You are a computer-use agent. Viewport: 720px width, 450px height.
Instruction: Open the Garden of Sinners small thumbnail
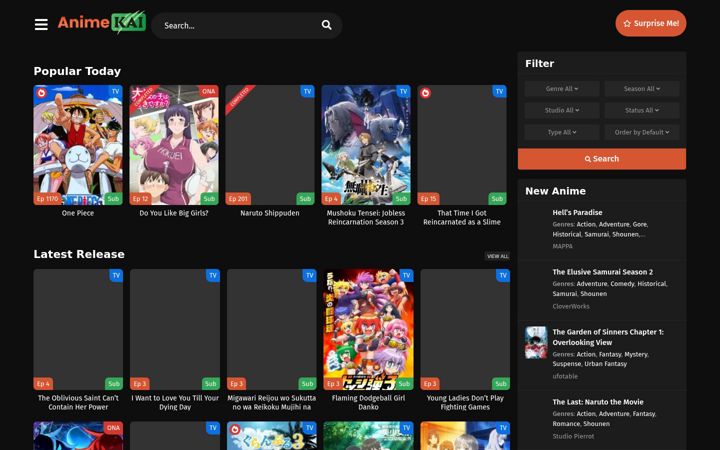click(x=536, y=343)
